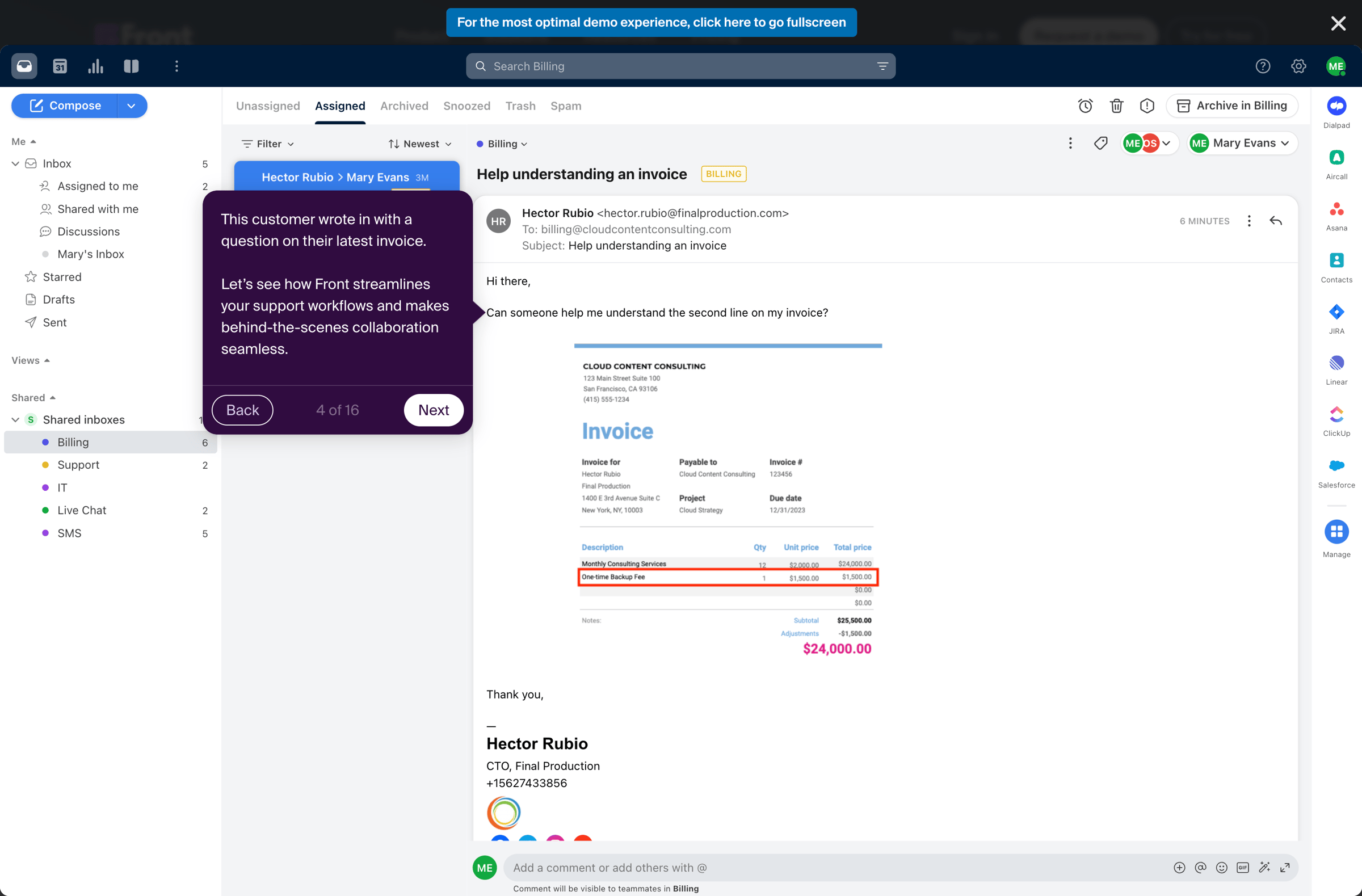Collapse the Shared inboxes tree
Screen dimensions: 1362x896
pos(15,420)
